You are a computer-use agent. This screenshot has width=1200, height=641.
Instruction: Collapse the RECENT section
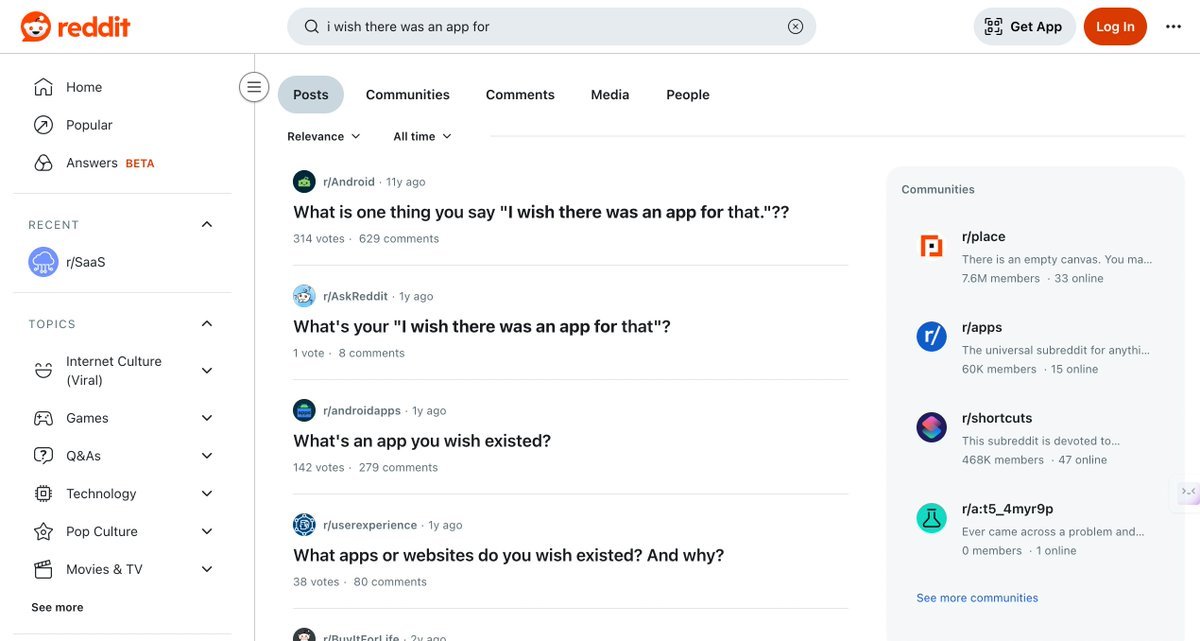click(x=207, y=224)
